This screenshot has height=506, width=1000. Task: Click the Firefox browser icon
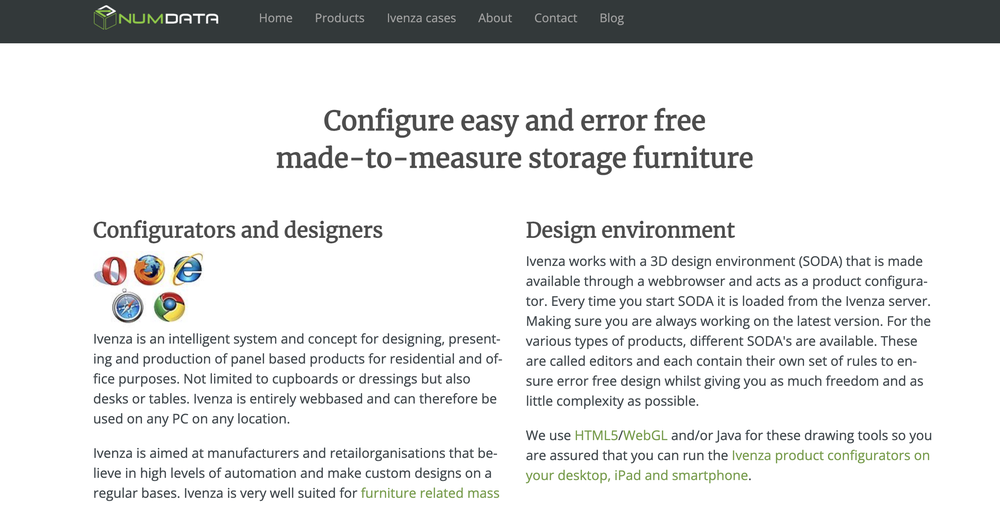(x=148, y=270)
